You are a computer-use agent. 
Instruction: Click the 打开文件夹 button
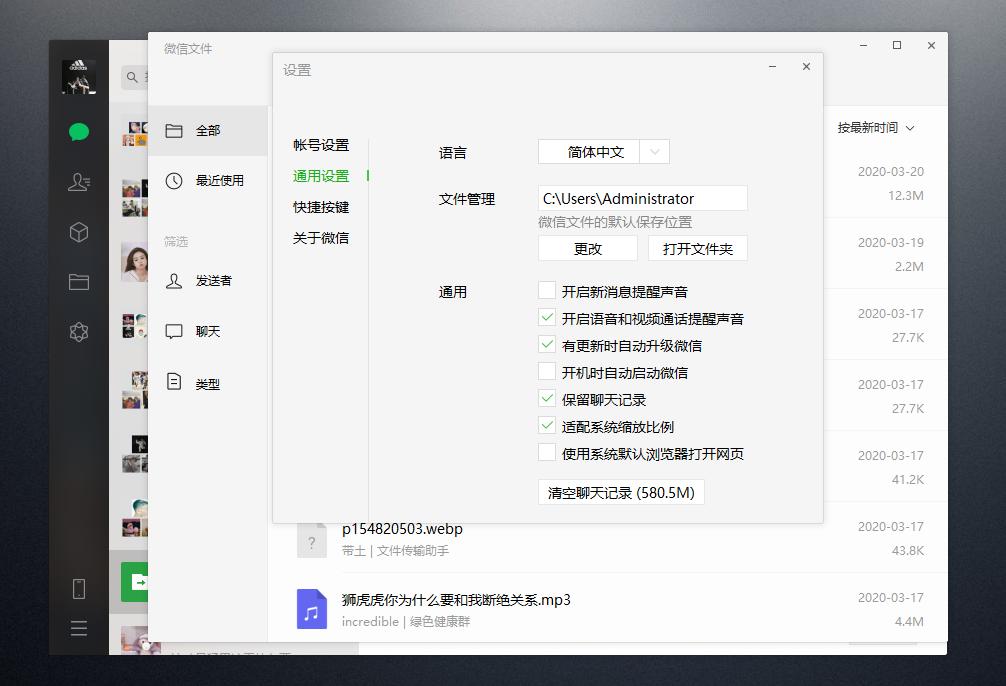coord(697,248)
